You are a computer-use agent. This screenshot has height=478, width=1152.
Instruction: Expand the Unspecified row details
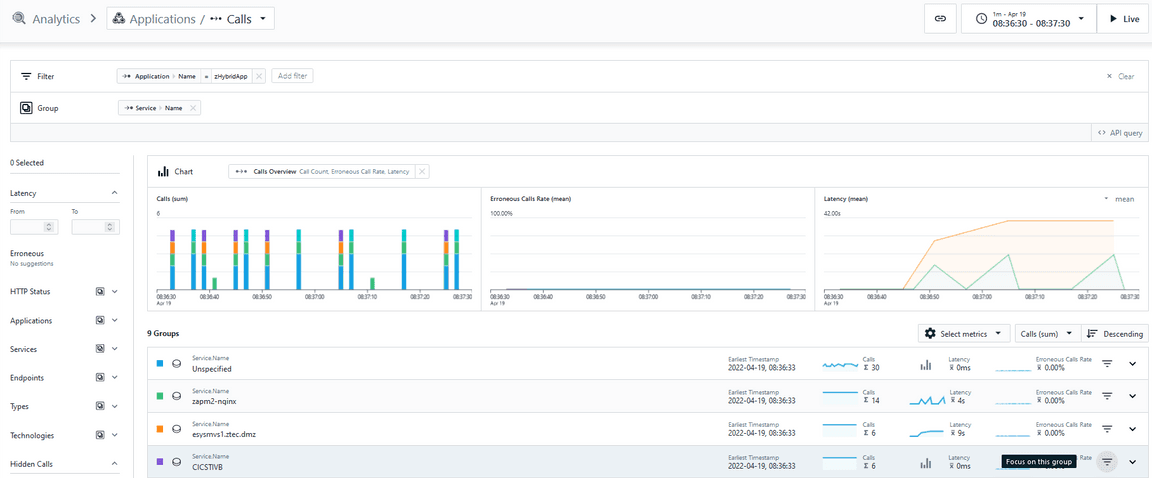pos(1132,363)
